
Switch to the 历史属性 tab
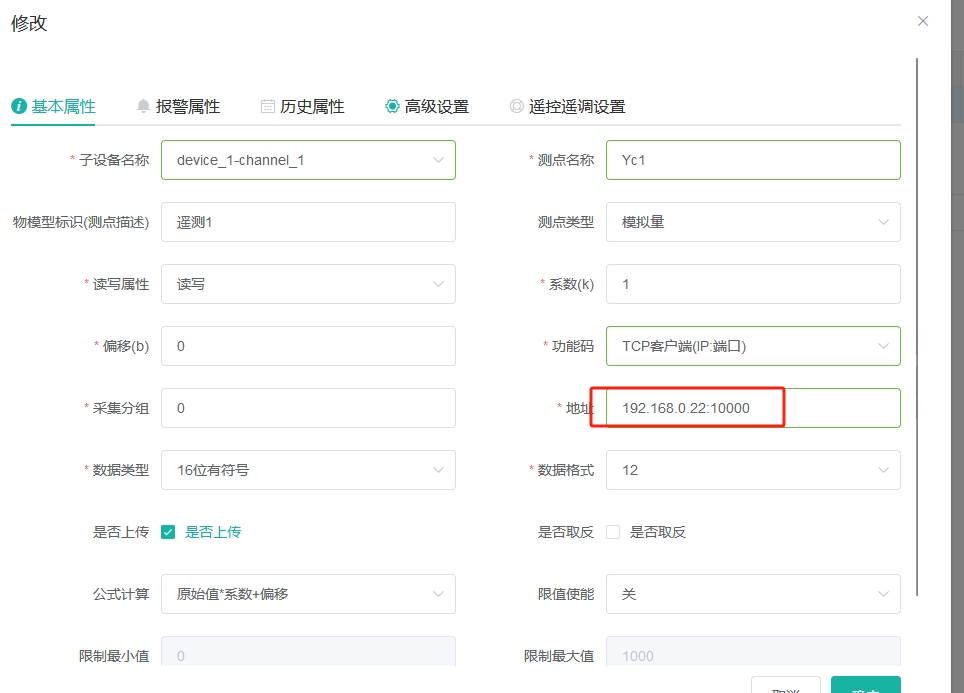click(x=312, y=106)
